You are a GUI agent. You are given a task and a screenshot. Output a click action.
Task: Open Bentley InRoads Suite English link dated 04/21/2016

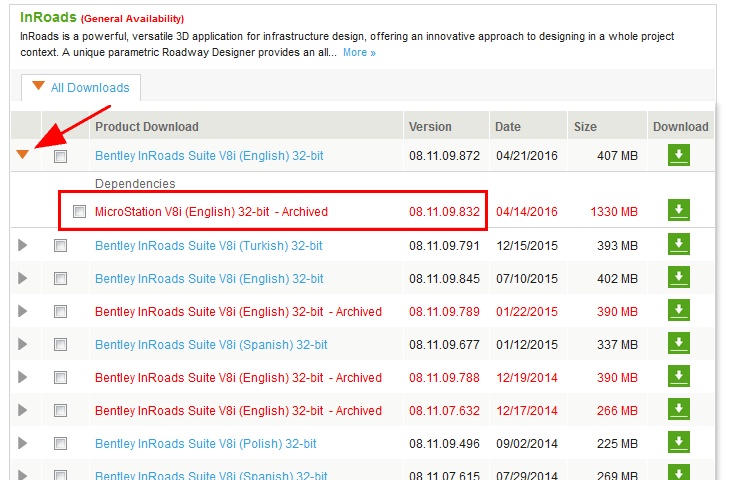209,156
